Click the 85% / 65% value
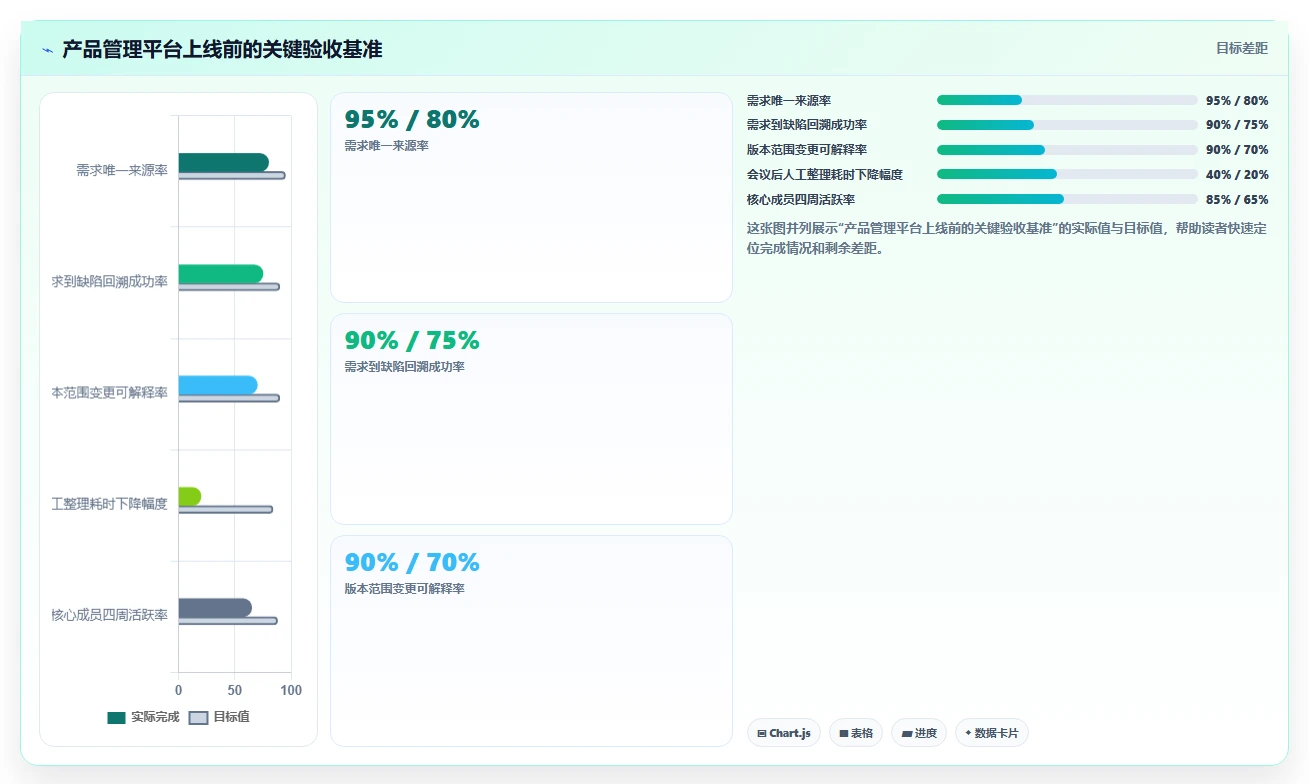 (1237, 200)
